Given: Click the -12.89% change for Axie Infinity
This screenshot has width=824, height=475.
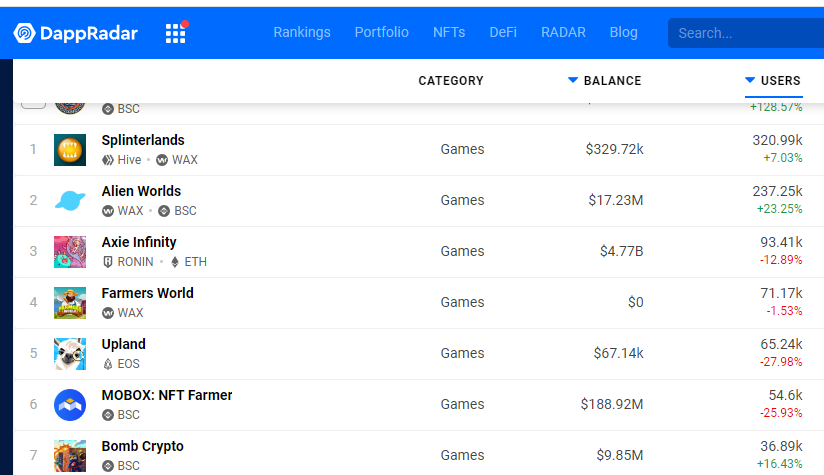Looking at the screenshot, I should click(x=781, y=260).
